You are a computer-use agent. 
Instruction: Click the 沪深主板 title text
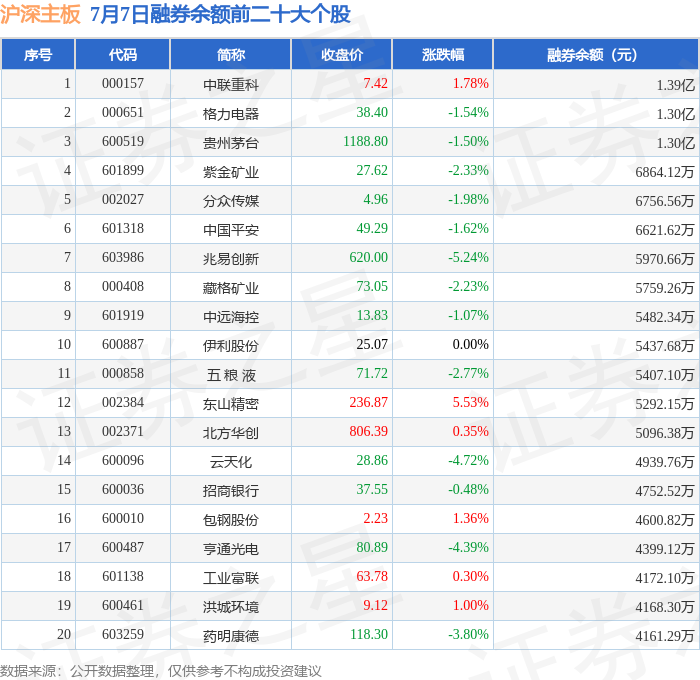click(40, 14)
